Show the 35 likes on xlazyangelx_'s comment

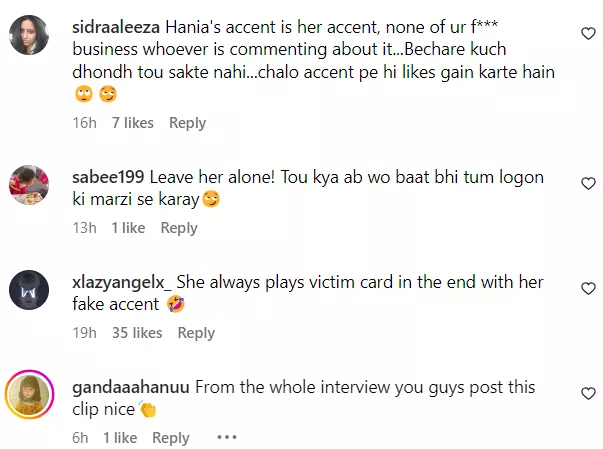[x=137, y=333]
